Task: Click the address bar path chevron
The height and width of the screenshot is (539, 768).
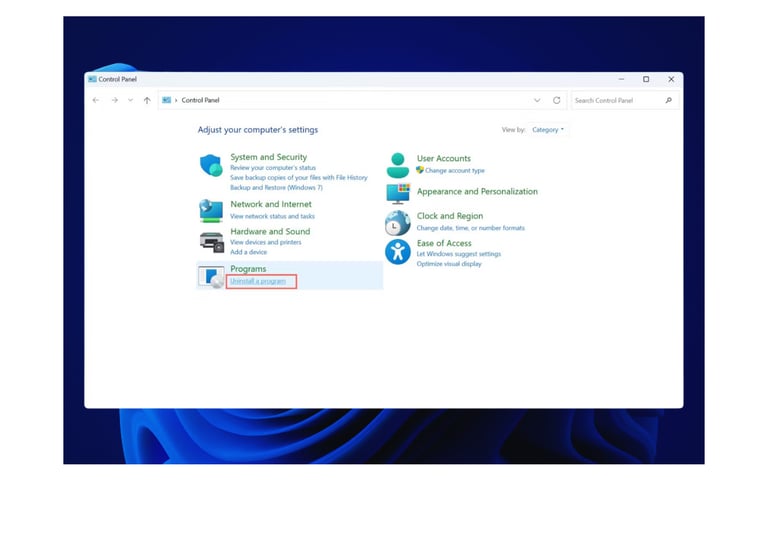Action: [x=176, y=100]
